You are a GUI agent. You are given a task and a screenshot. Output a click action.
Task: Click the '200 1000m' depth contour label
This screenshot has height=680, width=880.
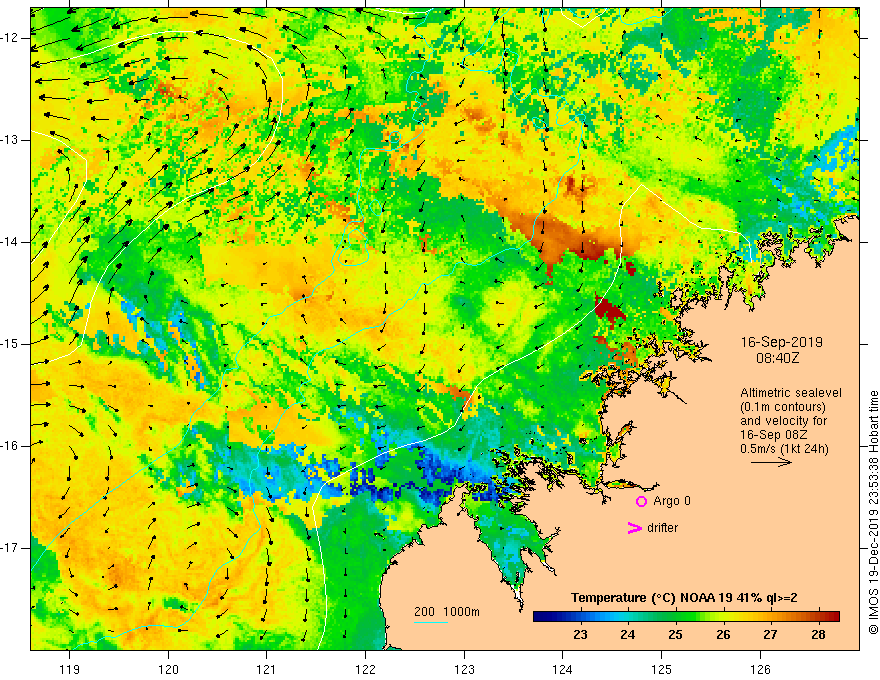click(447, 612)
